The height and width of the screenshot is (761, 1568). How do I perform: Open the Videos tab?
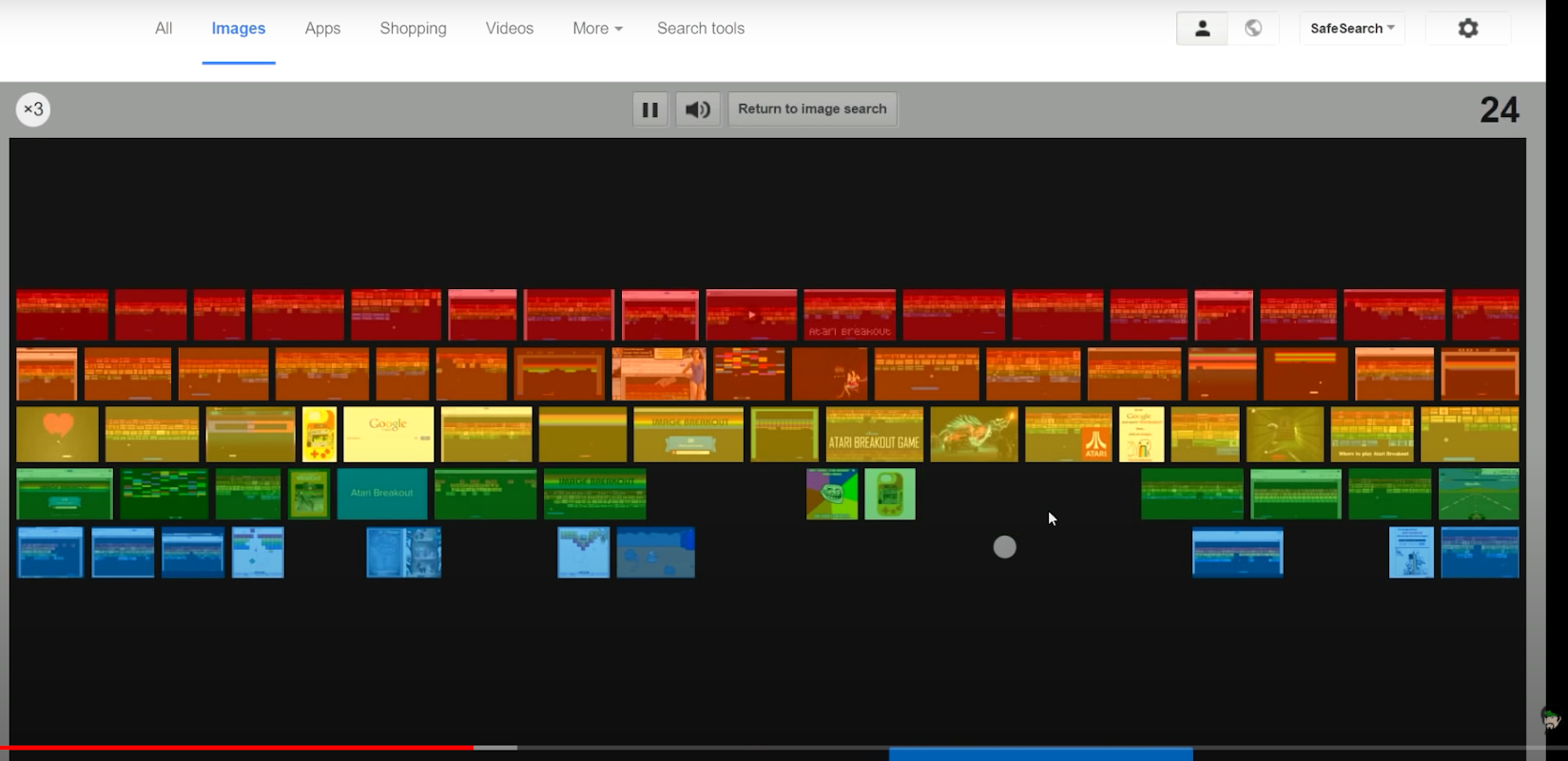tap(510, 29)
